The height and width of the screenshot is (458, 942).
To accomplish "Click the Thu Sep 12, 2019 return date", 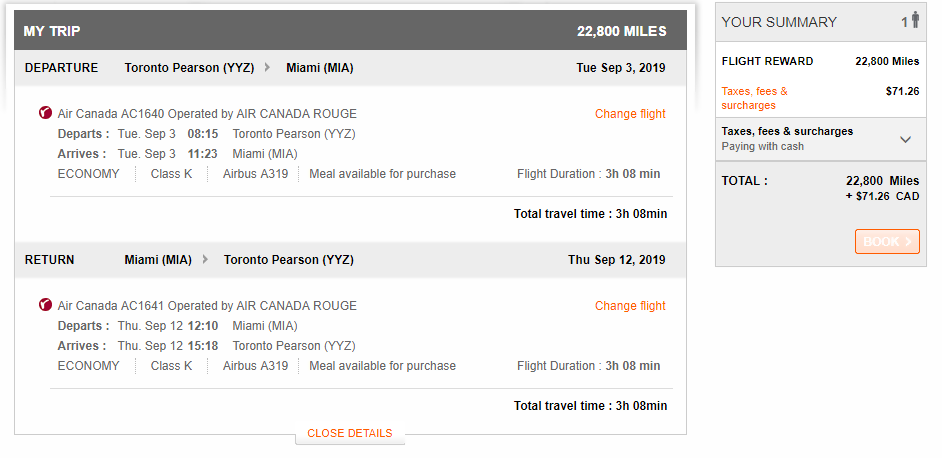I will (x=616, y=260).
